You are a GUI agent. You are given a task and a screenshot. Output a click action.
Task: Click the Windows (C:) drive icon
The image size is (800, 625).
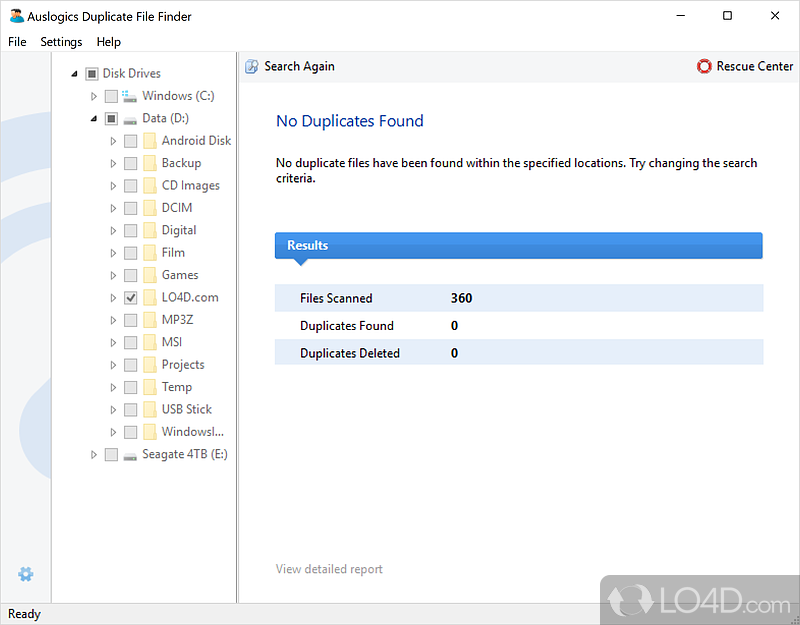pyautogui.click(x=130, y=96)
